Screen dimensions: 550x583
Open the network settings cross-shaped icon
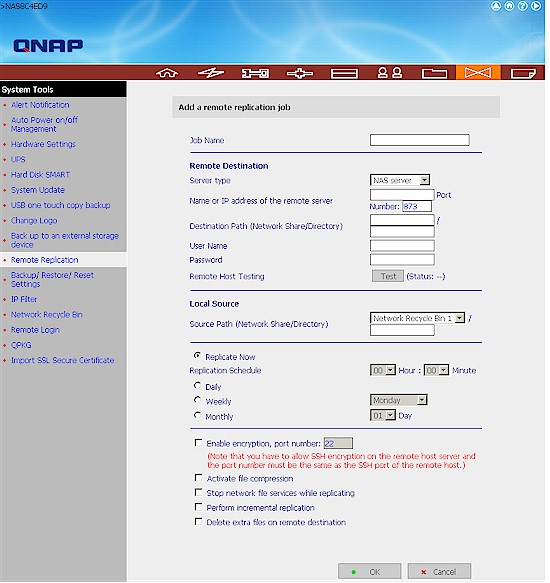point(300,73)
